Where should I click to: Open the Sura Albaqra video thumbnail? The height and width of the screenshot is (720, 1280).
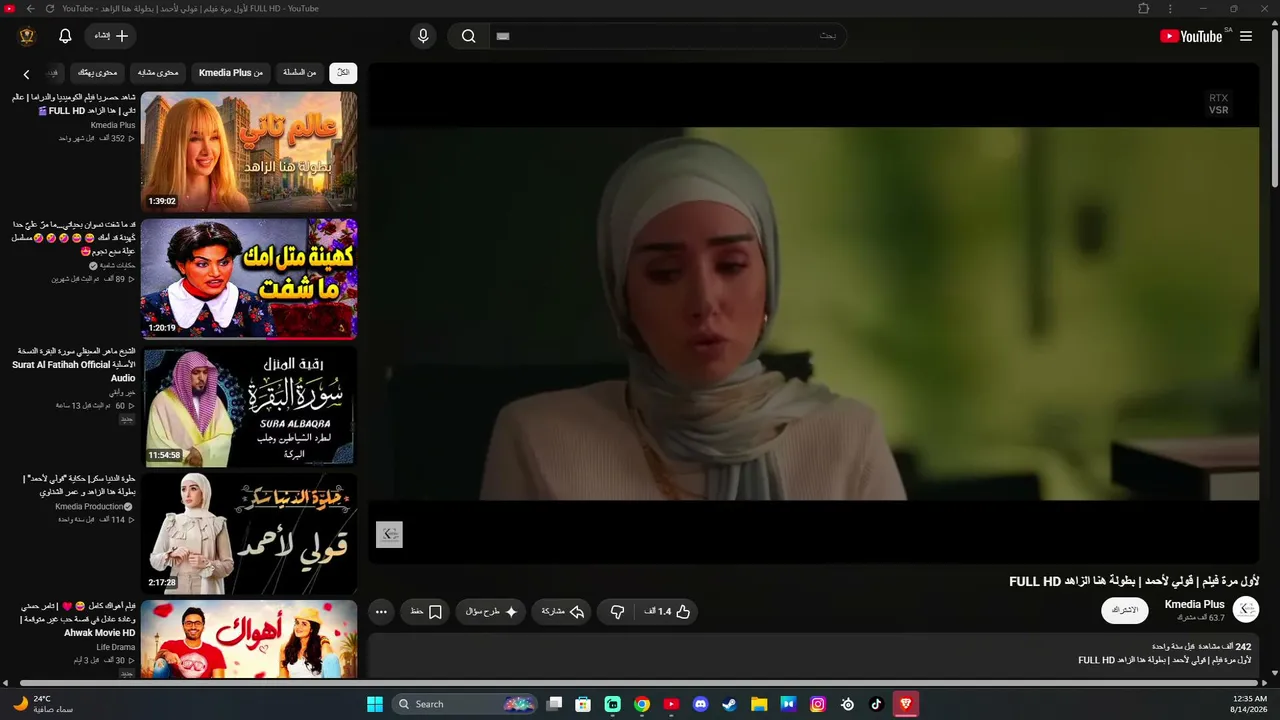(249, 407)
